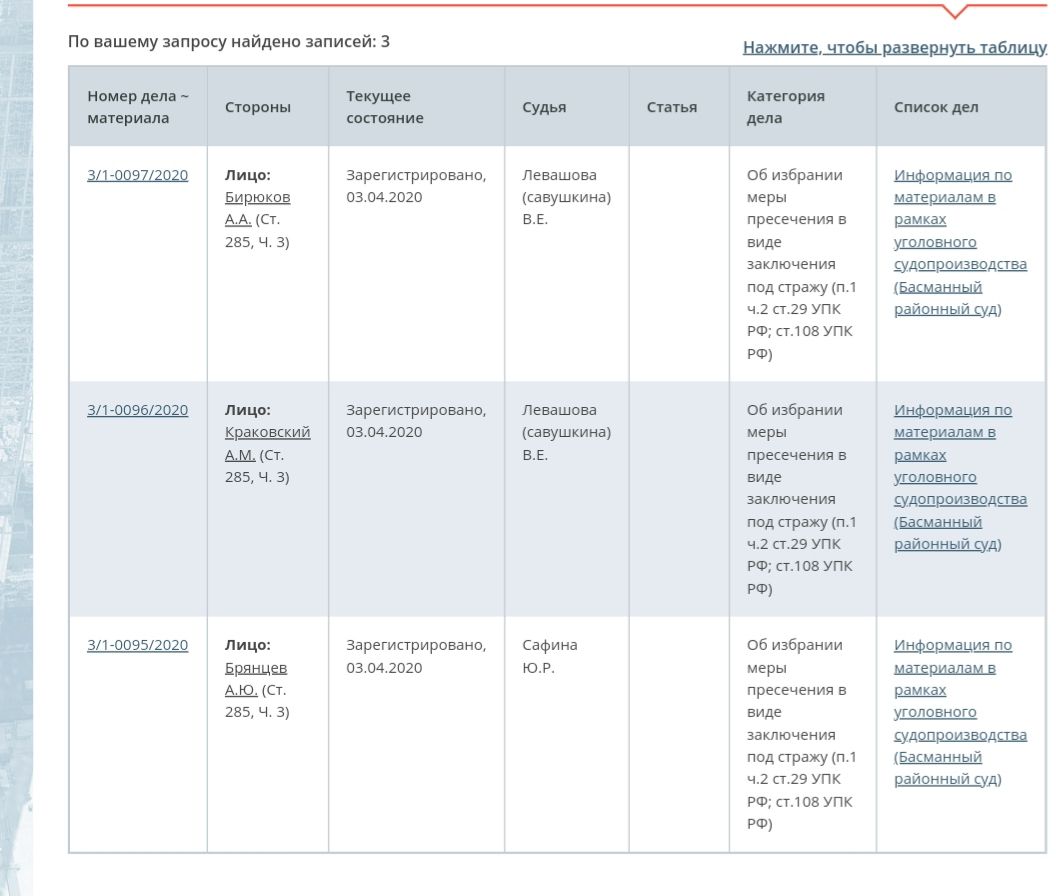Viewport: 1056px width, 896px height.
Task: Open case 3/1-0097/2020
Action: pos(137,175)
